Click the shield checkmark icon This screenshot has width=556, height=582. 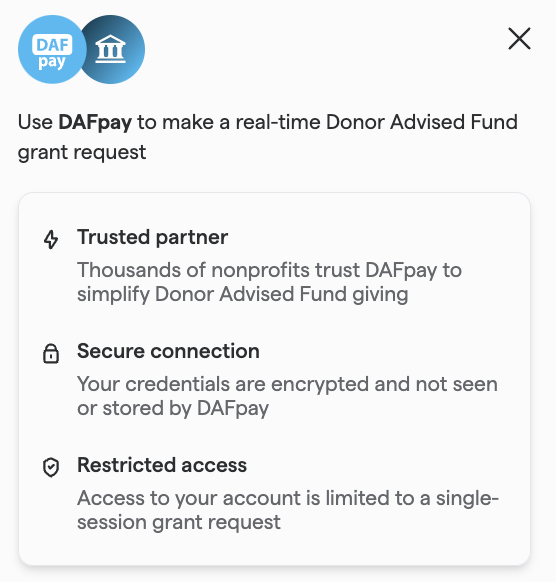click(51, 467)
